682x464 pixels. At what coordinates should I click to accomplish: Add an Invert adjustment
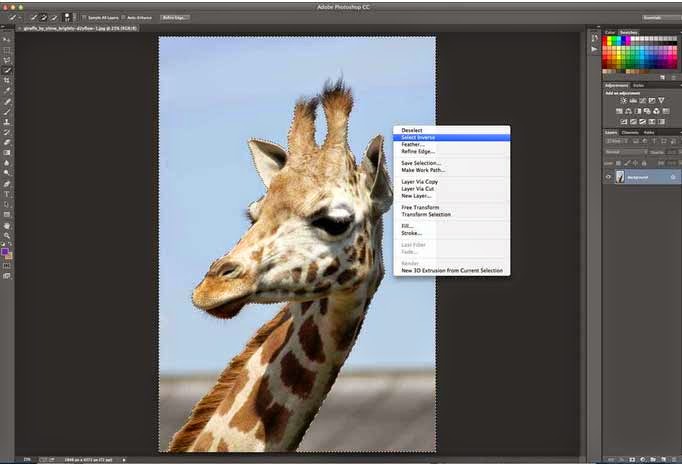pyautogui.click(x=624, y=122)
